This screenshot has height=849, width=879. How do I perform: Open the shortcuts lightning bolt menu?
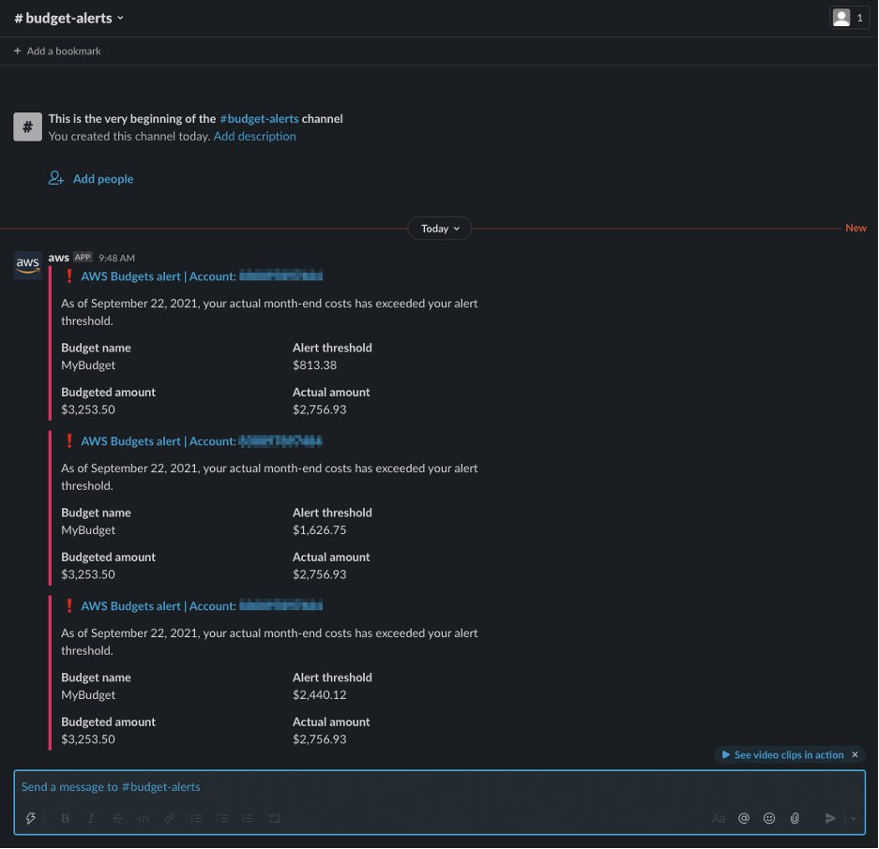pos(31,818)
